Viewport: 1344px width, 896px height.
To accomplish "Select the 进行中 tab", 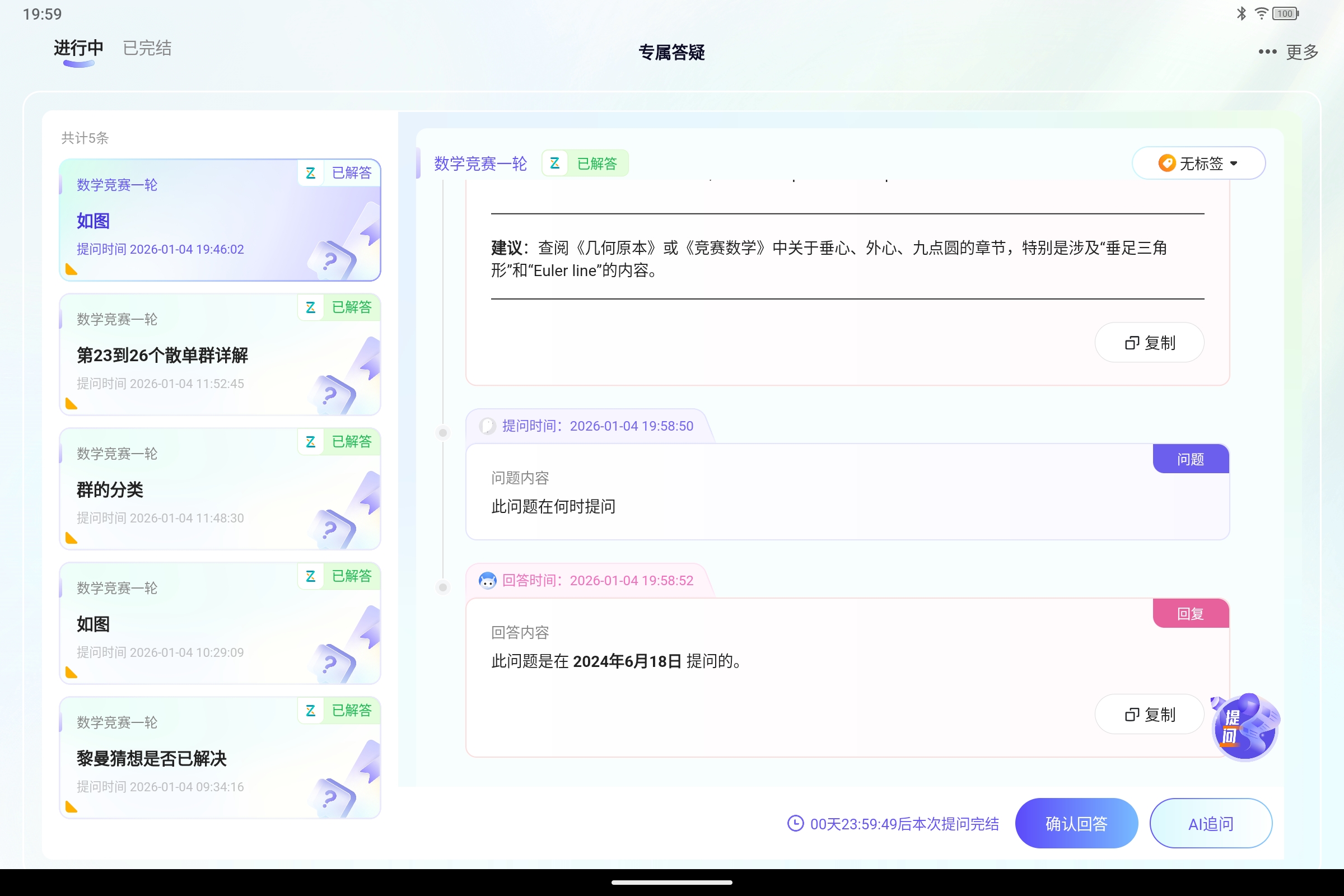I will point(77,48).
